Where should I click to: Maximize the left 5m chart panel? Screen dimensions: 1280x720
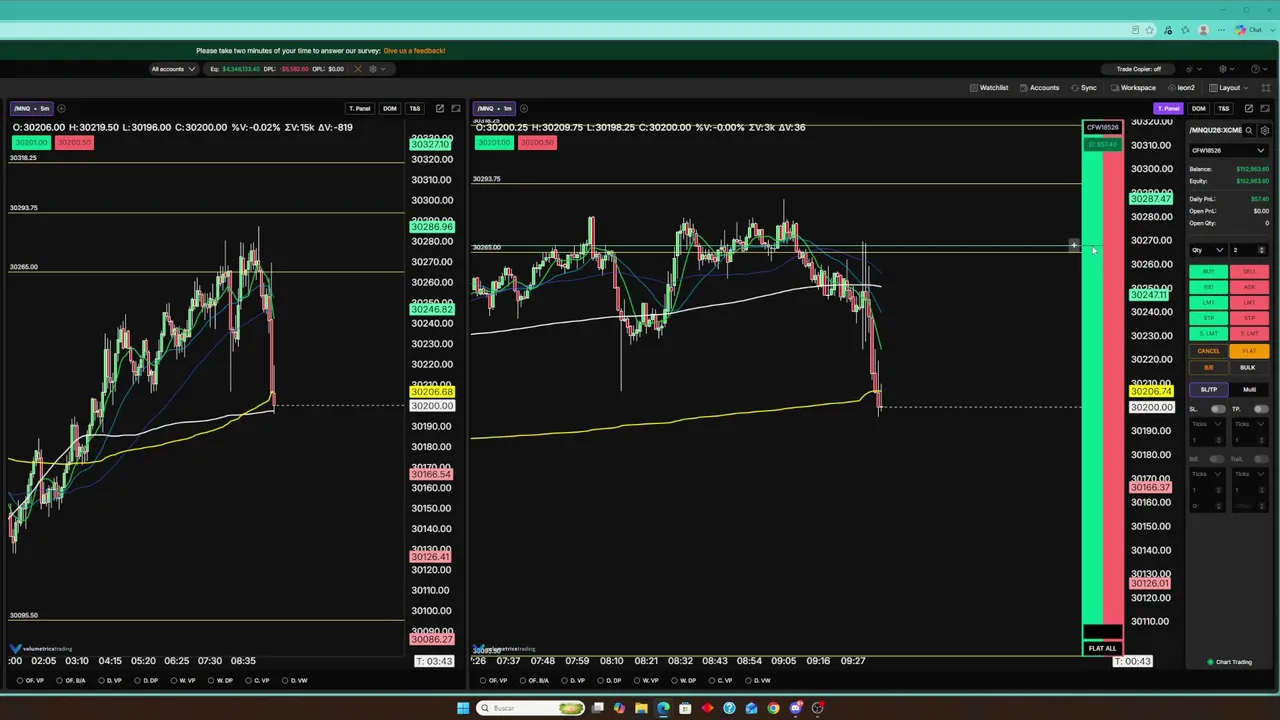[x=456, y=108]
